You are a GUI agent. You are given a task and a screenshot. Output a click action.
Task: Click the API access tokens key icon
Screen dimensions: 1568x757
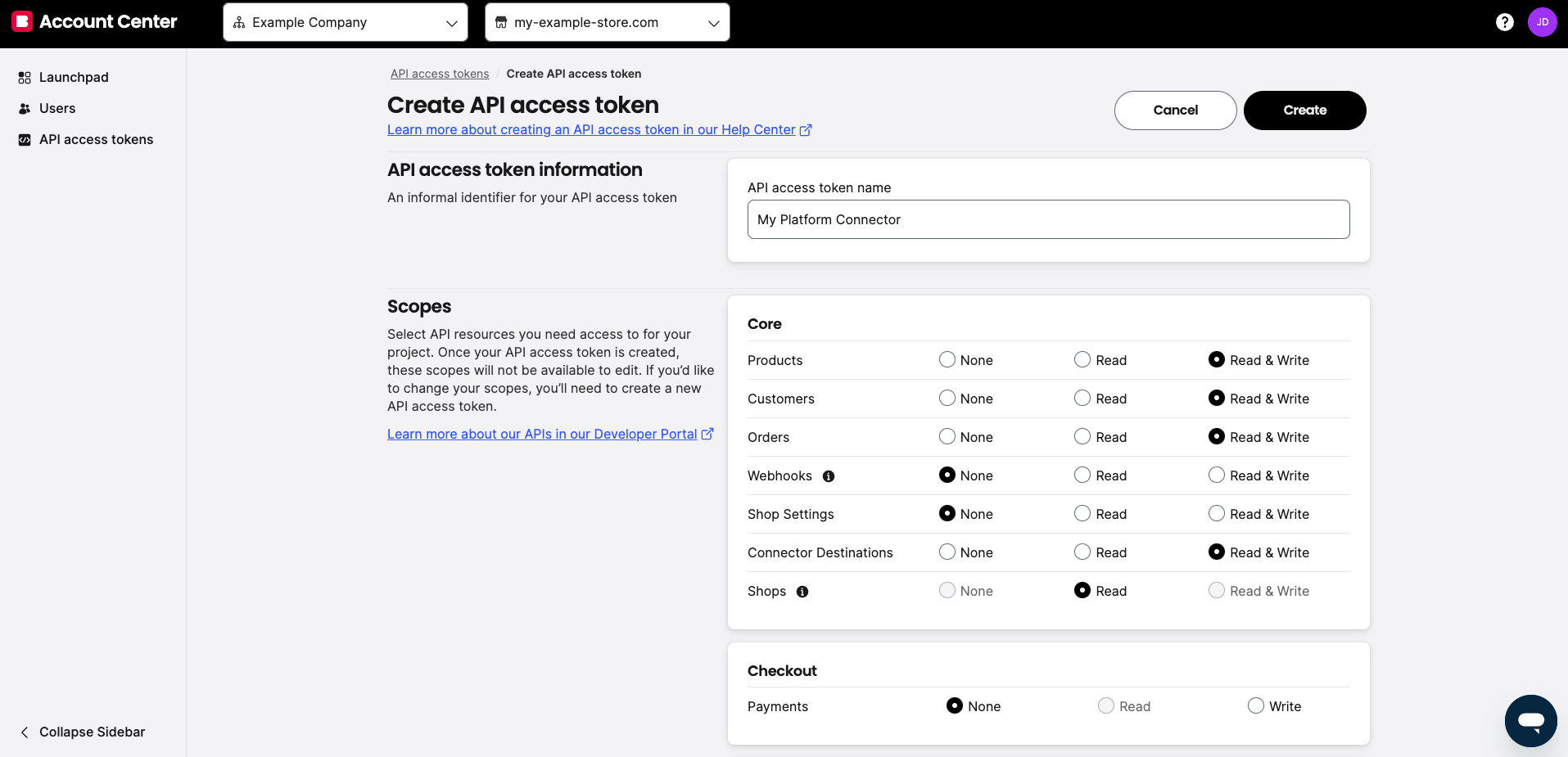pyautogui.click(x=24, y=139)
